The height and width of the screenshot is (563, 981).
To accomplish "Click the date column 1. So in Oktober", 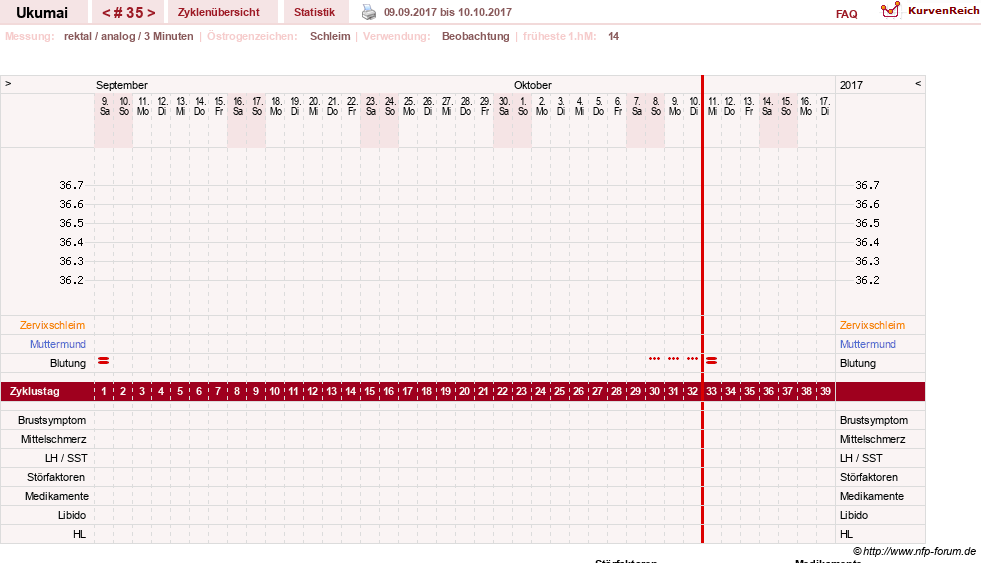I will [522, 106].
